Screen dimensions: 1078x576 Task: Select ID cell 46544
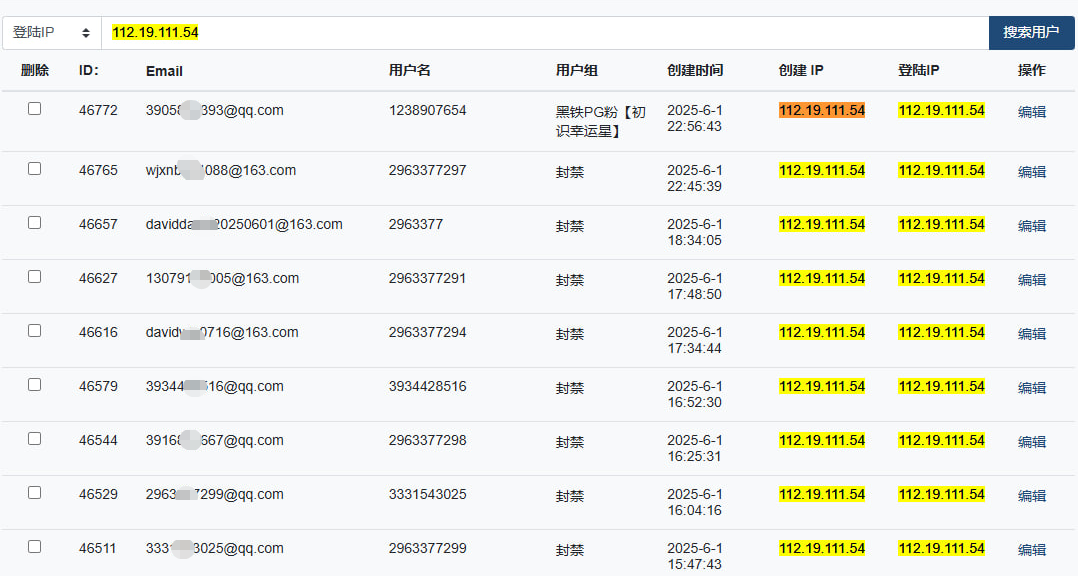[98, 440]
